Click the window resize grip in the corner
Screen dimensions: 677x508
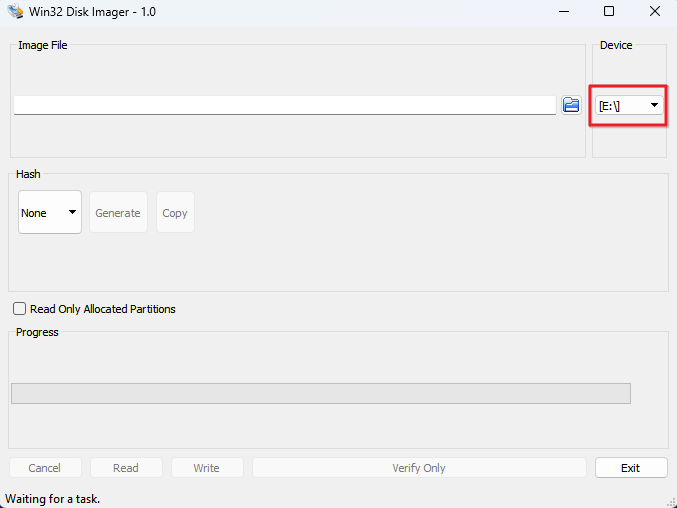[x=672, y=503]
